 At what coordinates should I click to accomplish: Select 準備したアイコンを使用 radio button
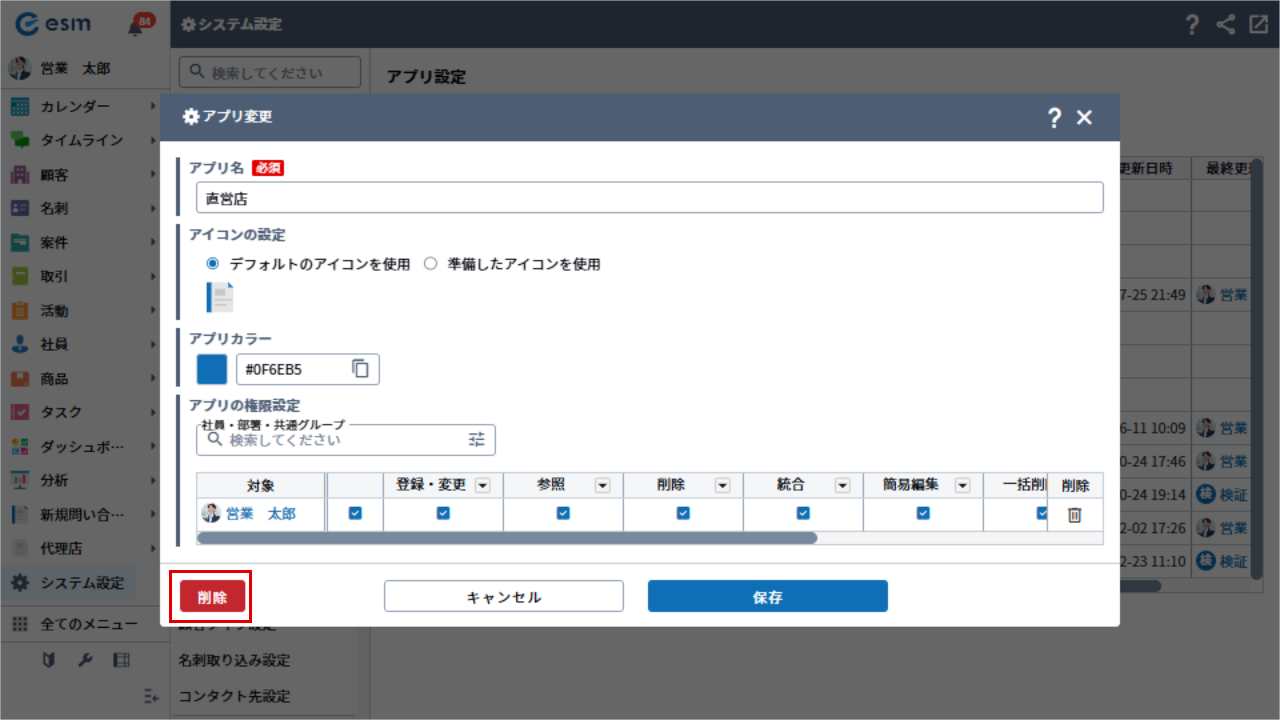pos(431,265)
